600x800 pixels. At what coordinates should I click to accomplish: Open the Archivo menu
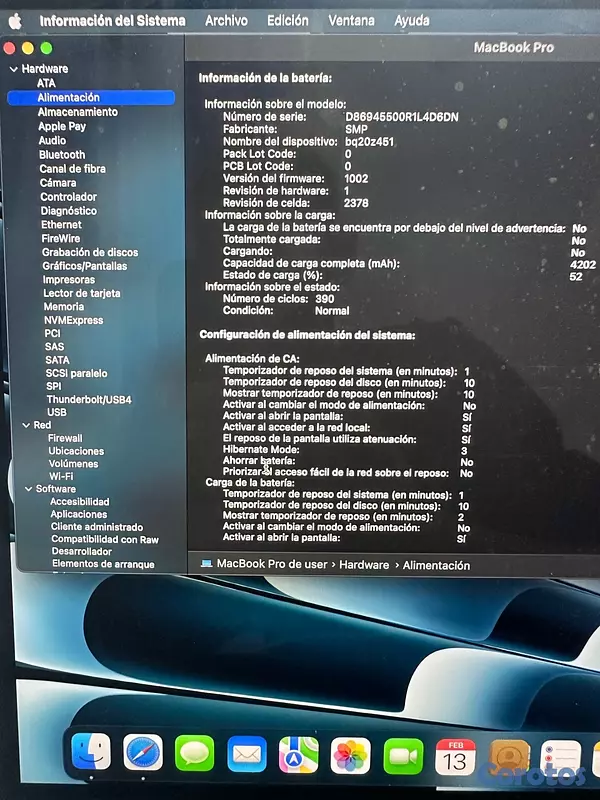[x=226, y=21]
